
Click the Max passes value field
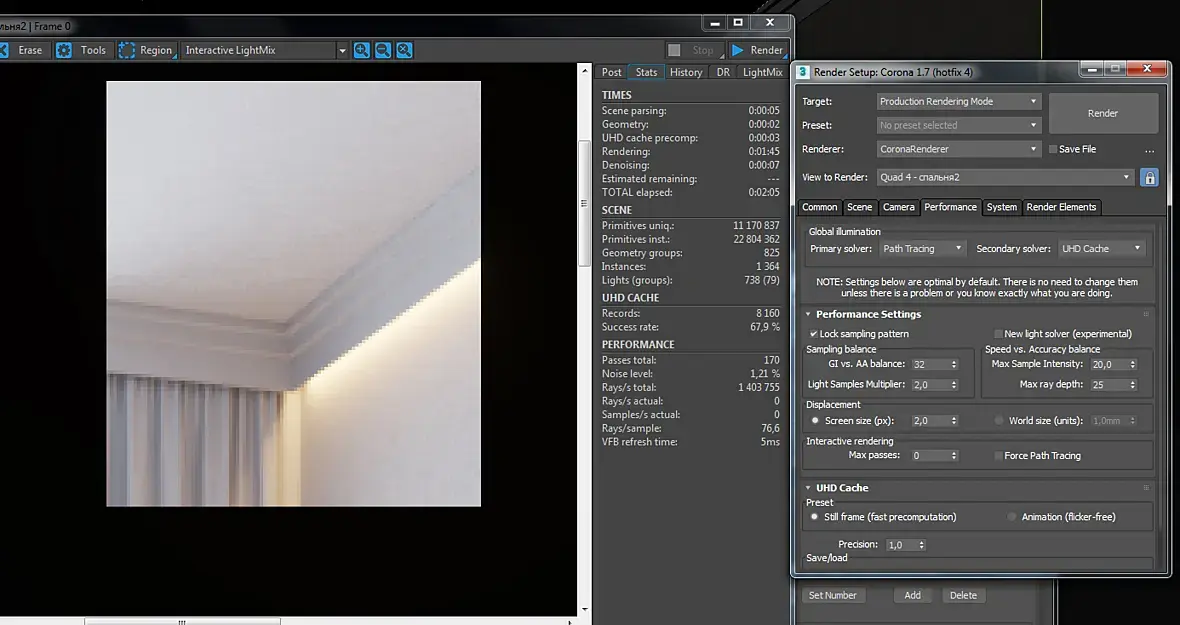tap(929, 456)
